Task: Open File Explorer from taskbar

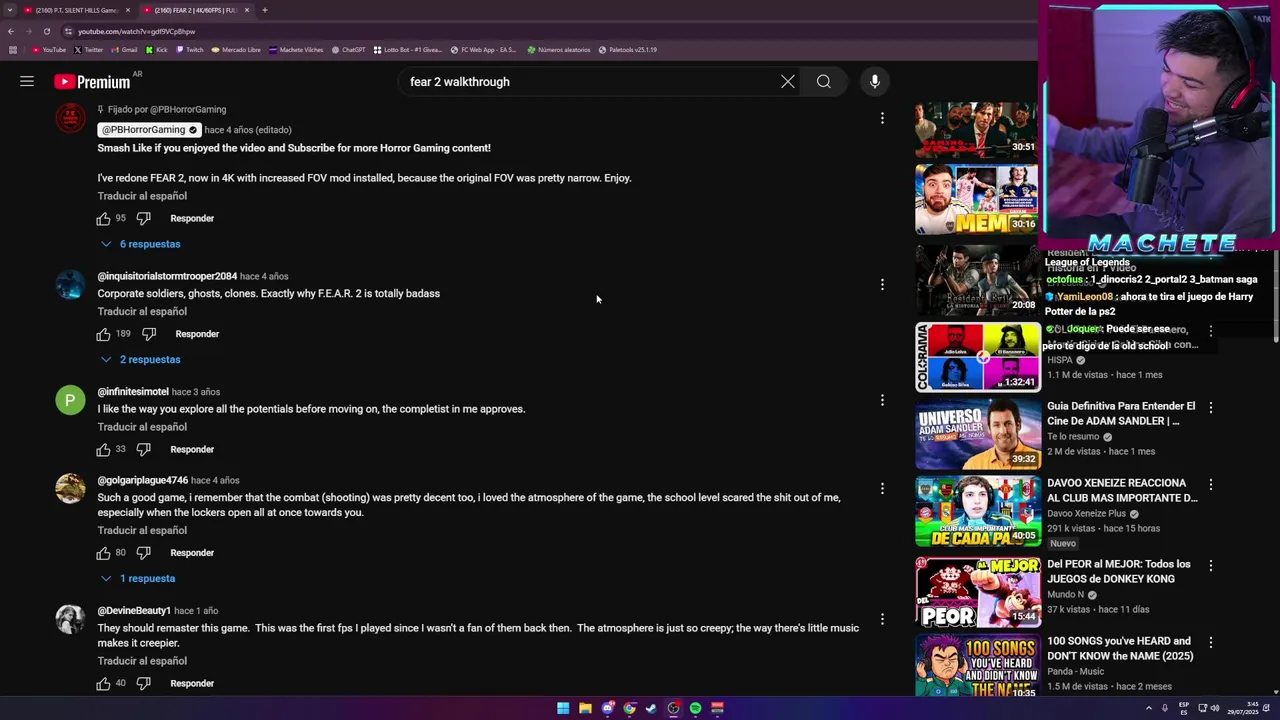Action: tap(585, 708)
